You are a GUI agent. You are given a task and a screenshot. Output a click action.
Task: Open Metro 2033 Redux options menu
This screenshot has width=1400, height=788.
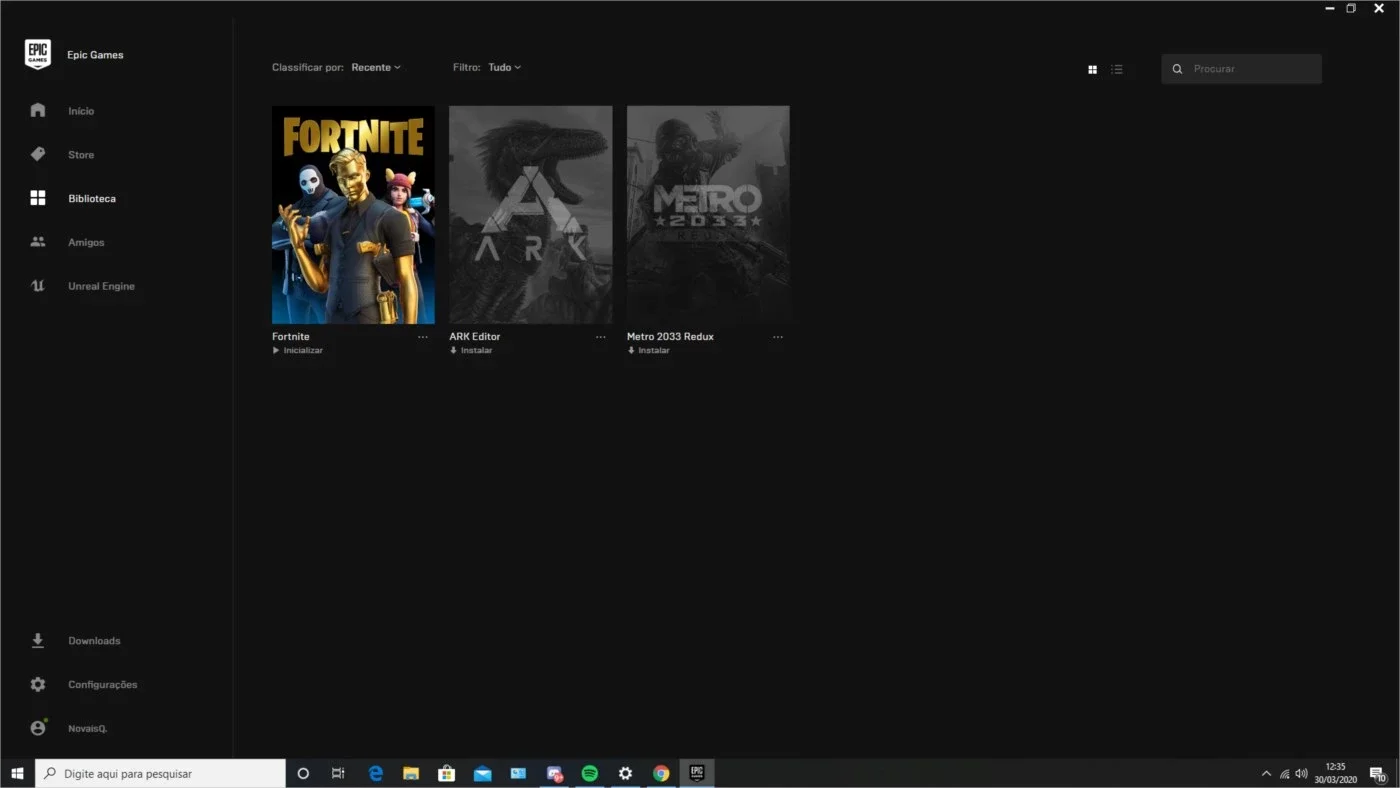(x=778, y=337)
